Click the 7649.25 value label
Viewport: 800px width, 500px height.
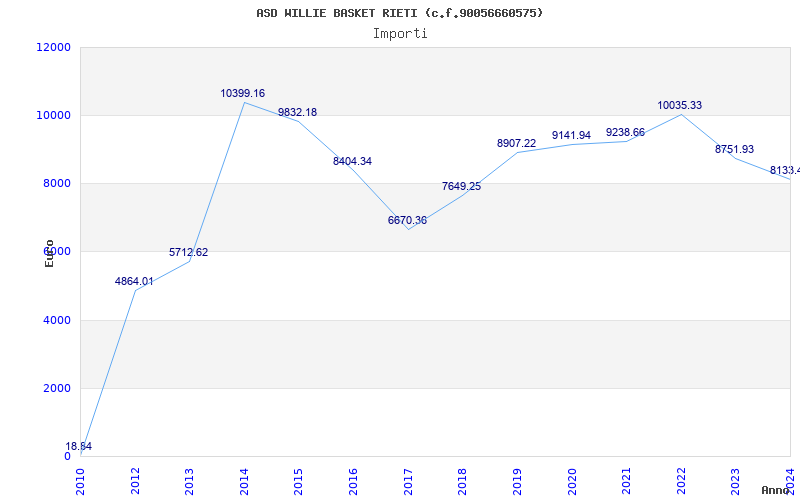(x=461, y=187)
